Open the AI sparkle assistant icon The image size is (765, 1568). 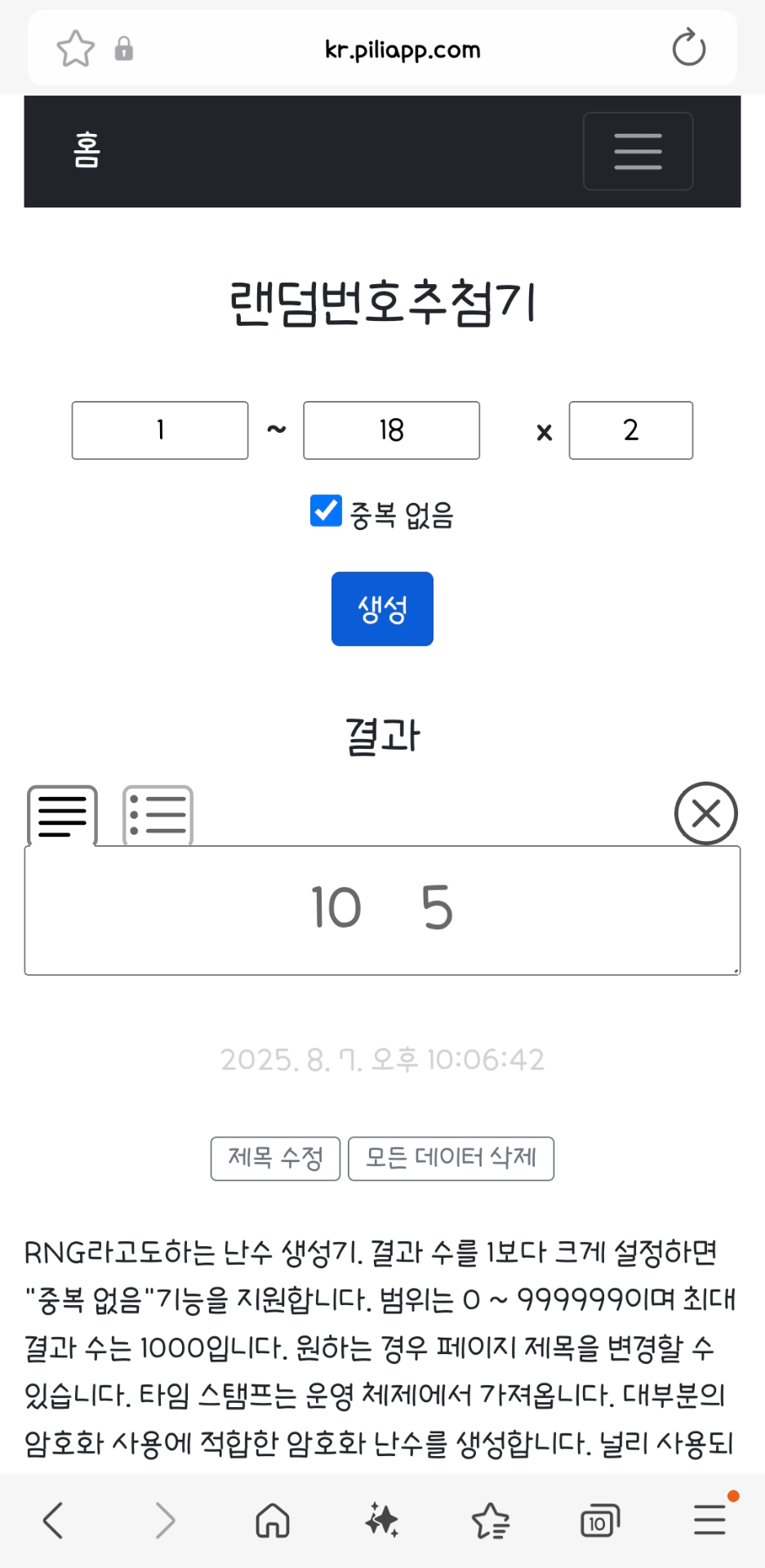pyautogui.click(x=381, y=1520)
